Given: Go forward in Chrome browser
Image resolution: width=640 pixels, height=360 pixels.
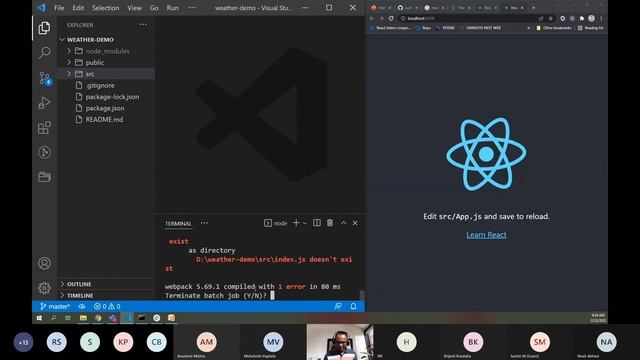Looking at the screenshot, I should 382,18.
